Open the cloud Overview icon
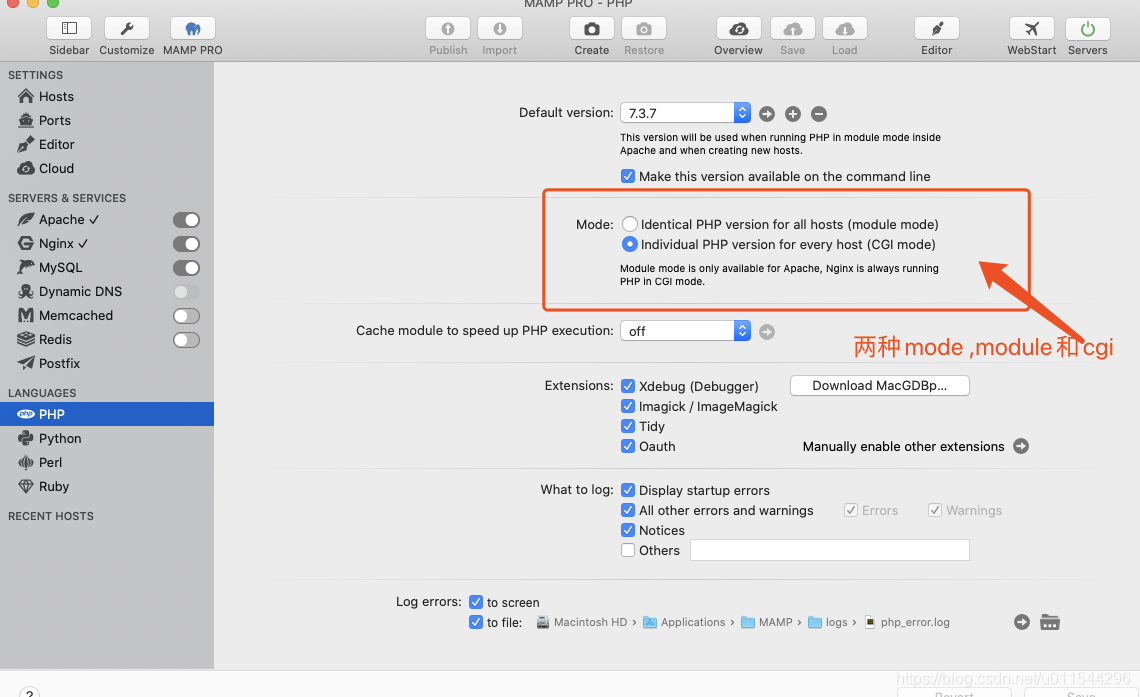1140x697 pixels. 739,28
